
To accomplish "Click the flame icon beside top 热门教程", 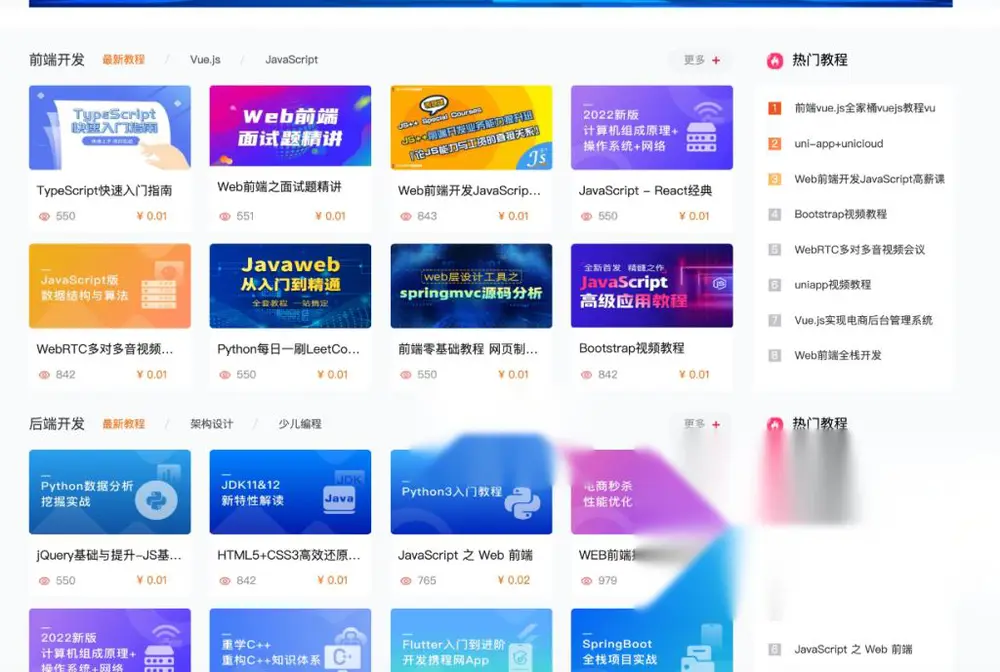I will [x=774, y=61].
